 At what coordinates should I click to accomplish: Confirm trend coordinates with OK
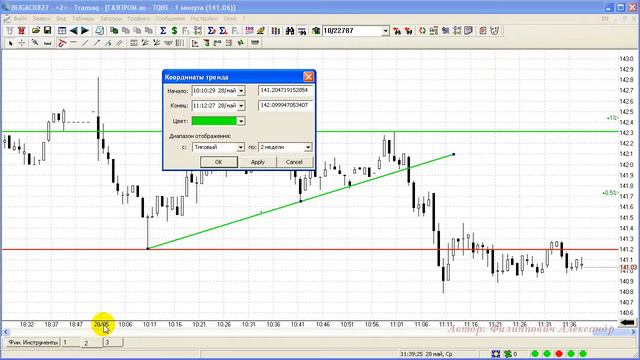[218, 162]
